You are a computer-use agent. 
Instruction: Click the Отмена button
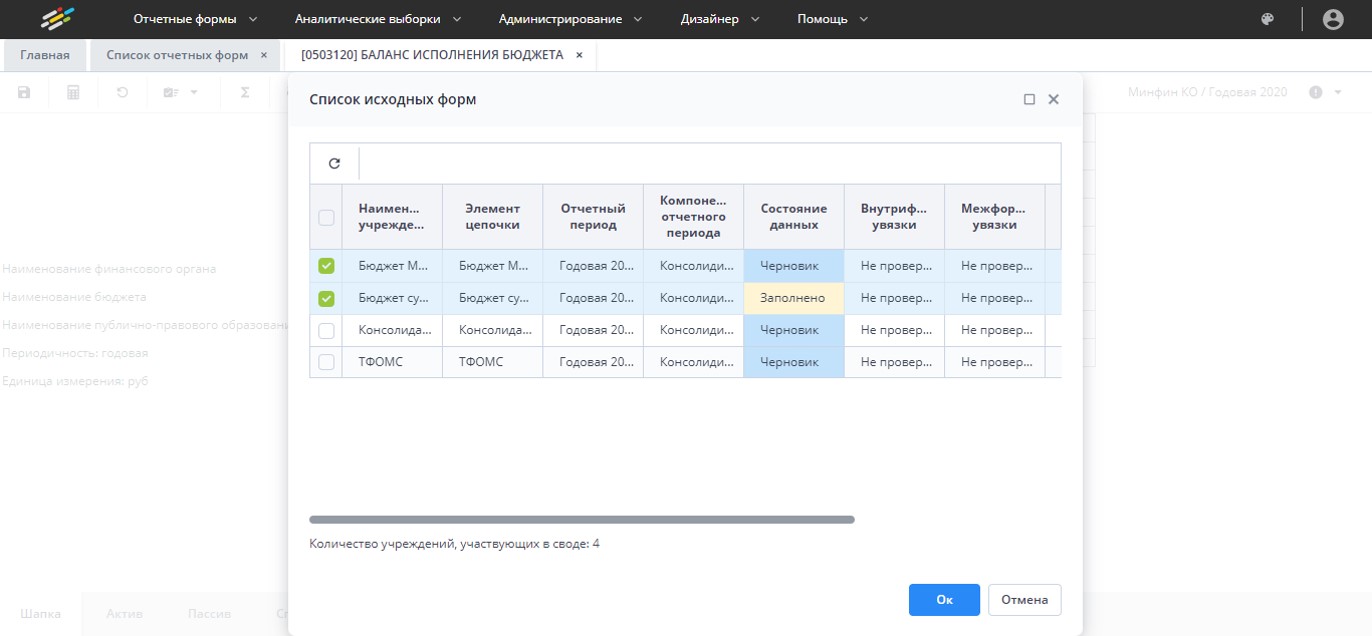pyautogui.click(x=1024, y=600)
